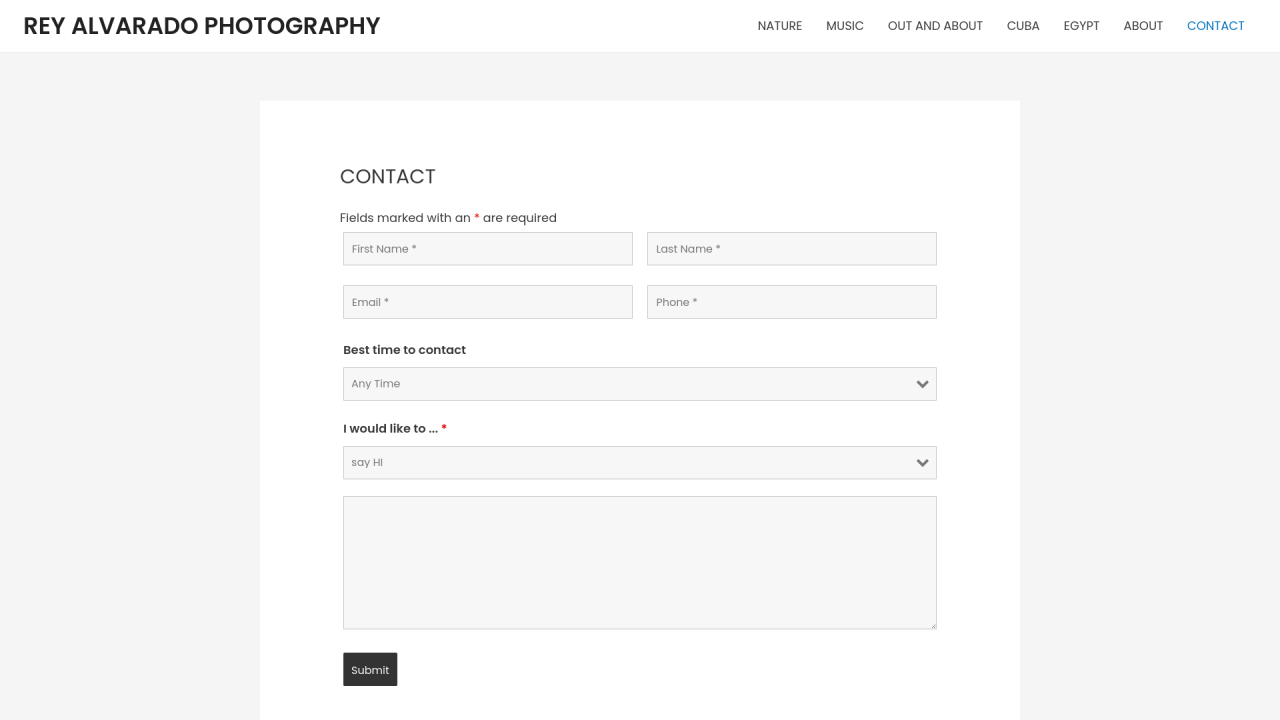Click the chevron arrow on say HI select
1280x720 pixels.
(x=922, y=463)
